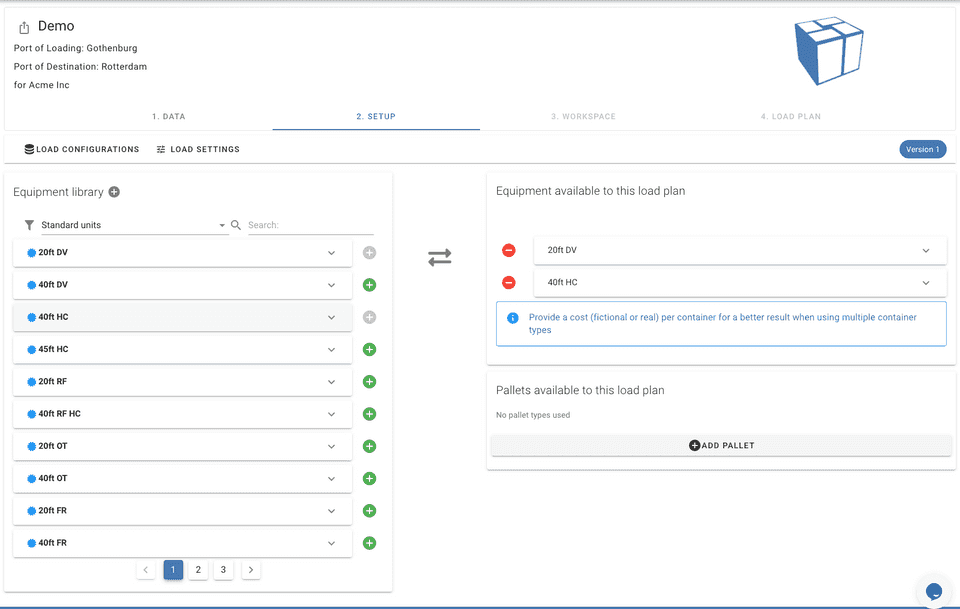
Task: Click the magnifier icon next to the Search box
Action: coord(236,225)
